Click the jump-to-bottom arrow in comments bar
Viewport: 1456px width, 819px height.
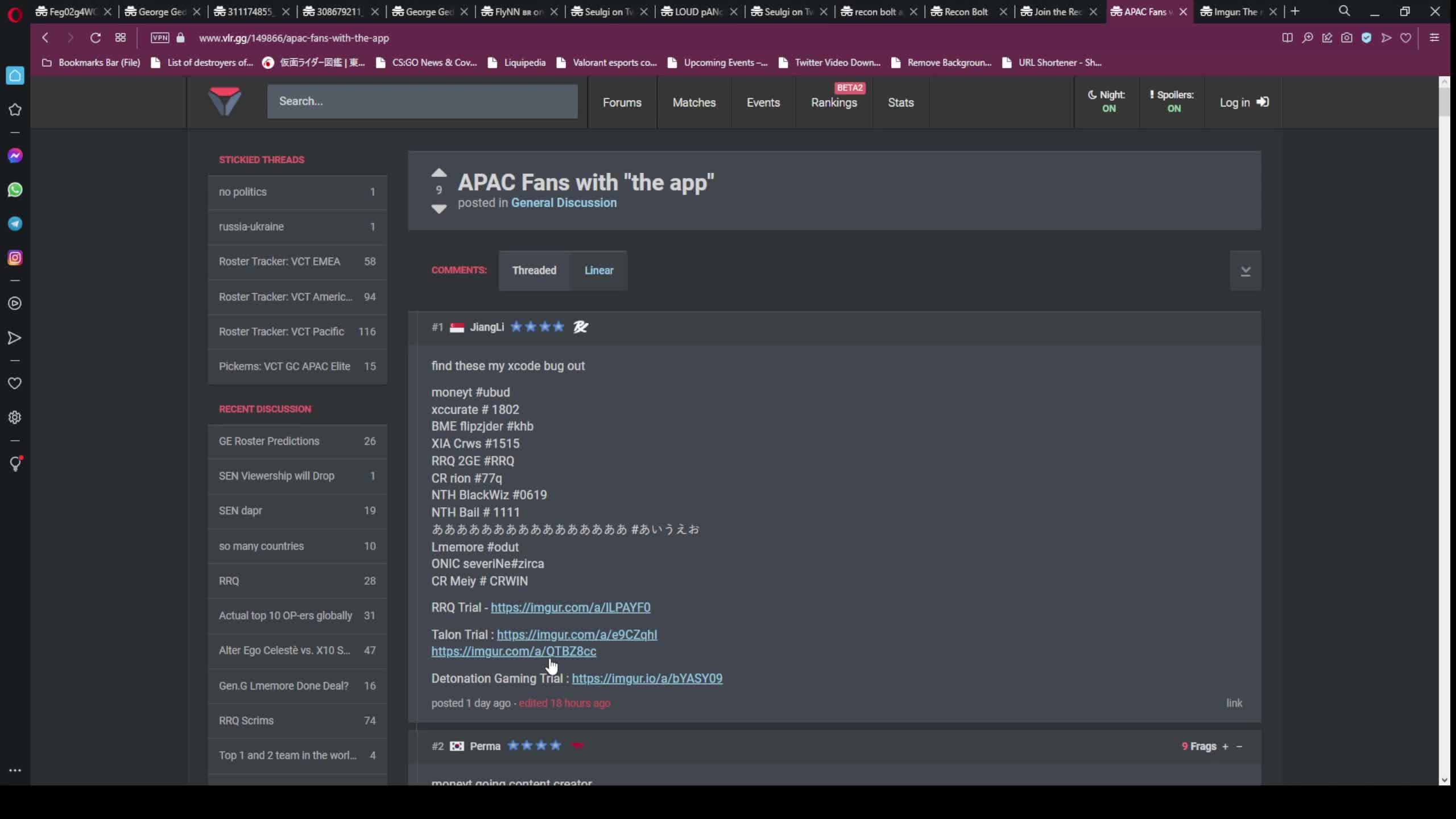[x=1245, y=271]
